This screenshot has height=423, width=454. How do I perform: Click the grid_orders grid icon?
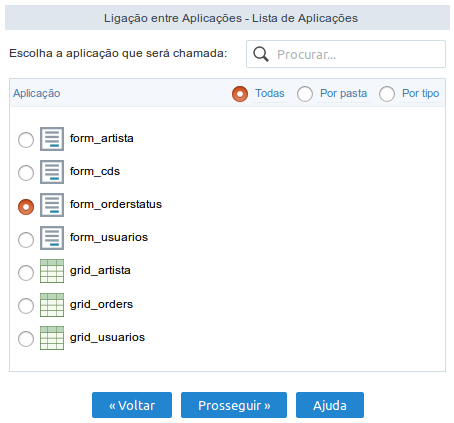pos(52,305)
